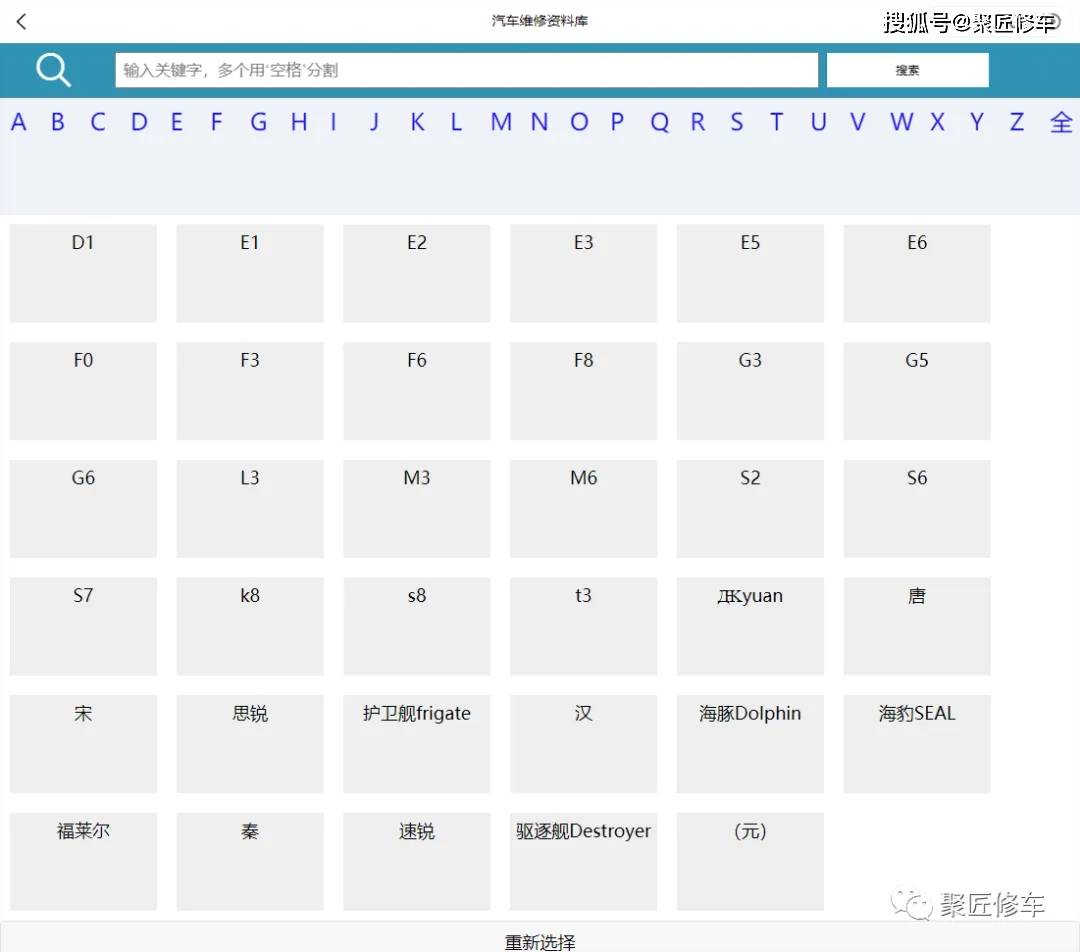Open the Kyuan model tile

pyautogui.click(x=750, y=626)
